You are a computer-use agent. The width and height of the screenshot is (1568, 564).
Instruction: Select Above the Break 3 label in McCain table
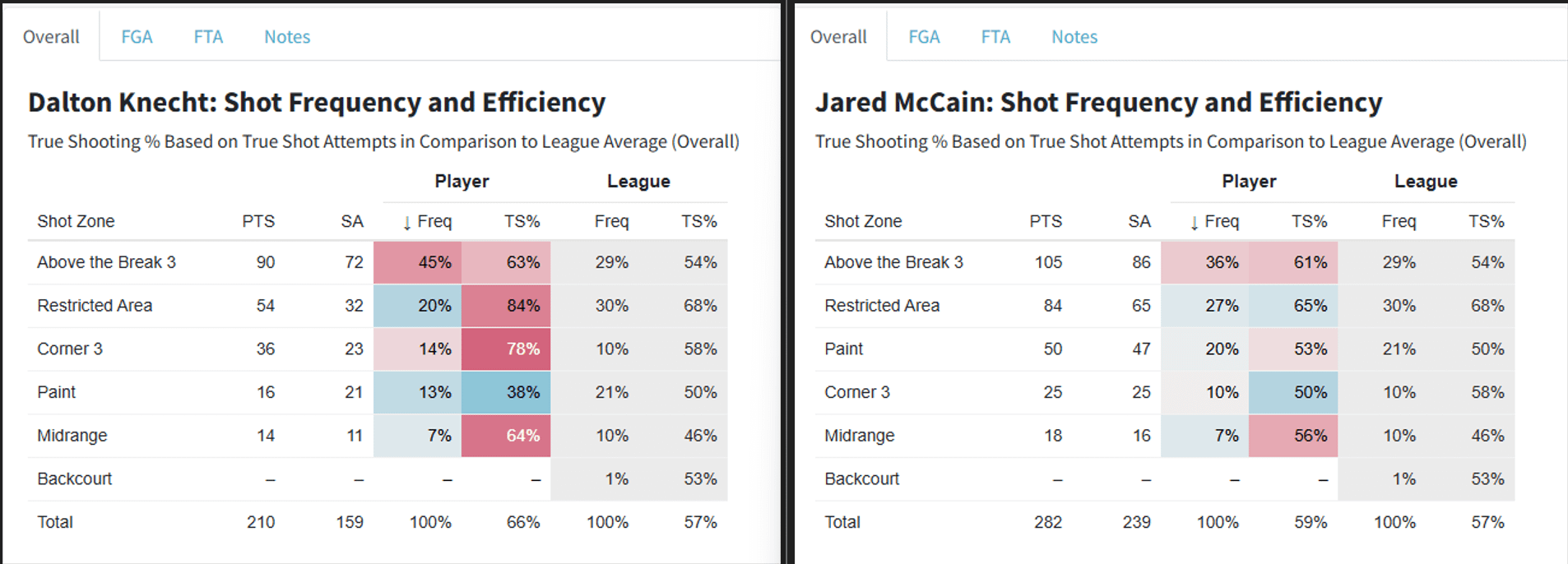[x=893, y=262]
